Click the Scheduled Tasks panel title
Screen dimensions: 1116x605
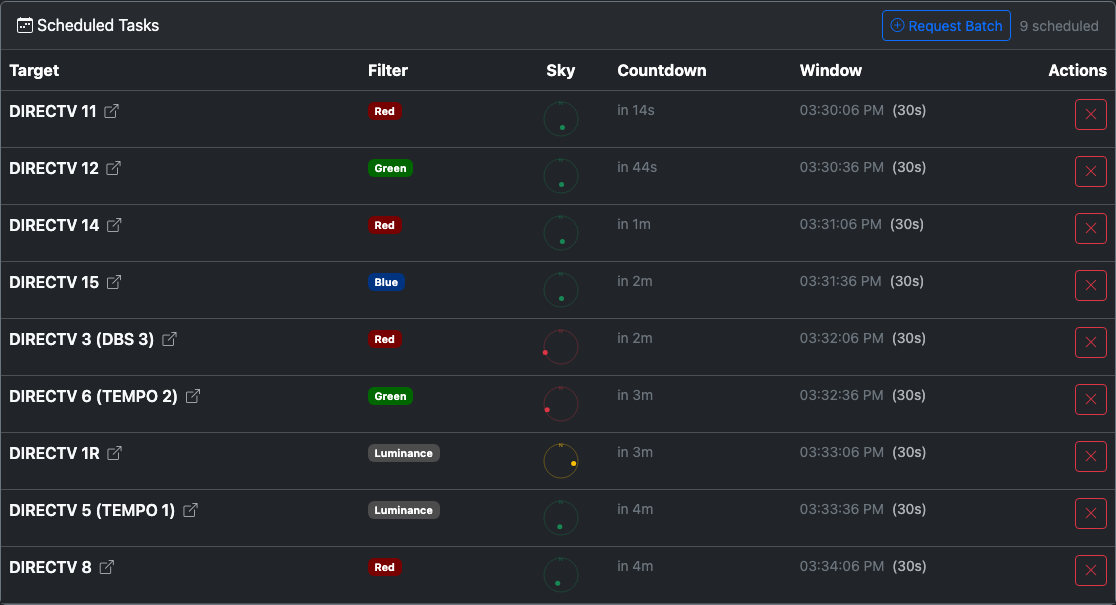point(98,26)
